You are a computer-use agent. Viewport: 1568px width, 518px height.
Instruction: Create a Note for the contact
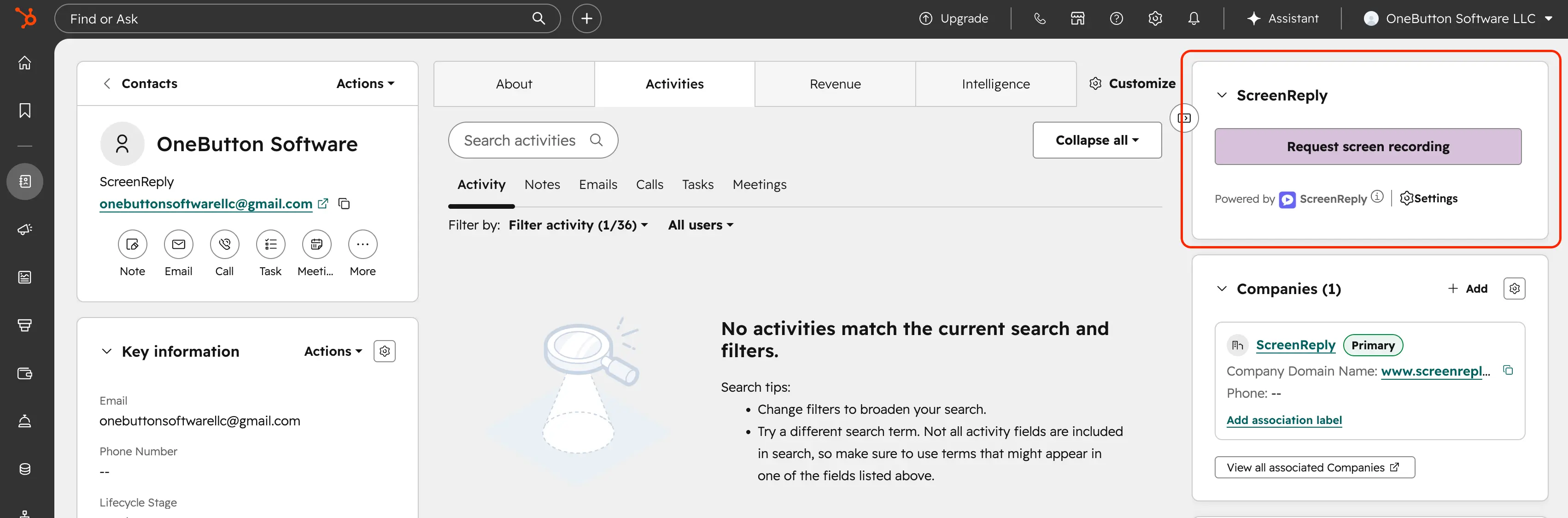coord(132,245)
